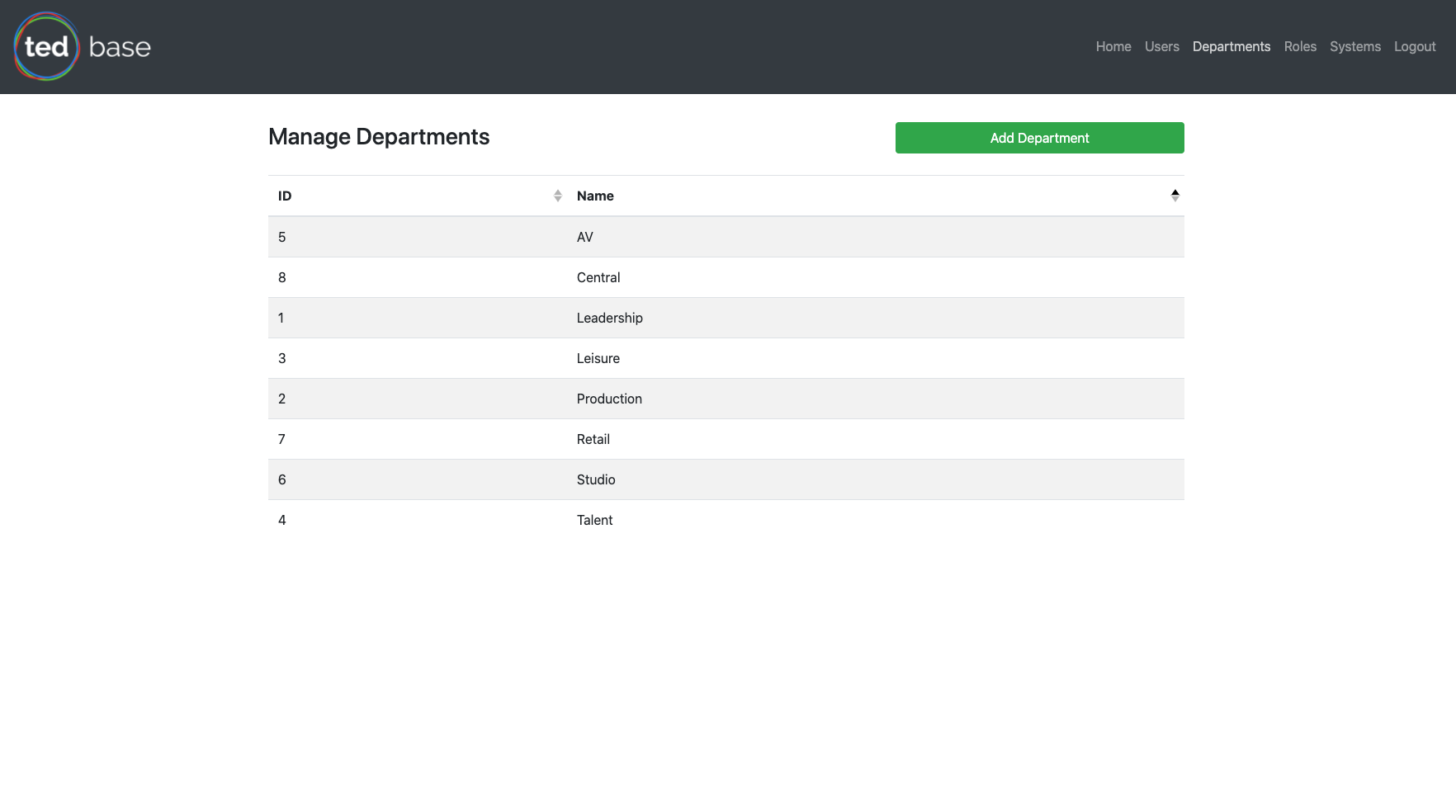The image size is (1456, 812).
Task: Choose the Production department row
Action: [608, 399]
